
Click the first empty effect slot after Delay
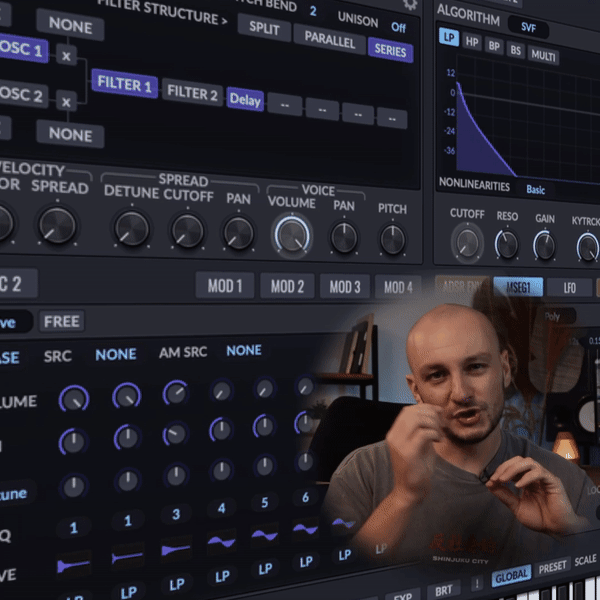coord(285,104)
